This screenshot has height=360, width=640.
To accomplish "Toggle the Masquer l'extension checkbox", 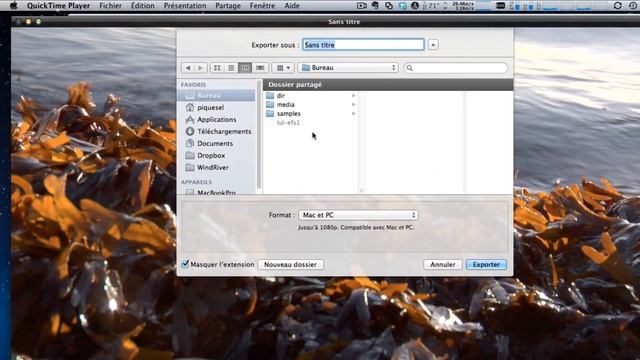I will (185, 264).
